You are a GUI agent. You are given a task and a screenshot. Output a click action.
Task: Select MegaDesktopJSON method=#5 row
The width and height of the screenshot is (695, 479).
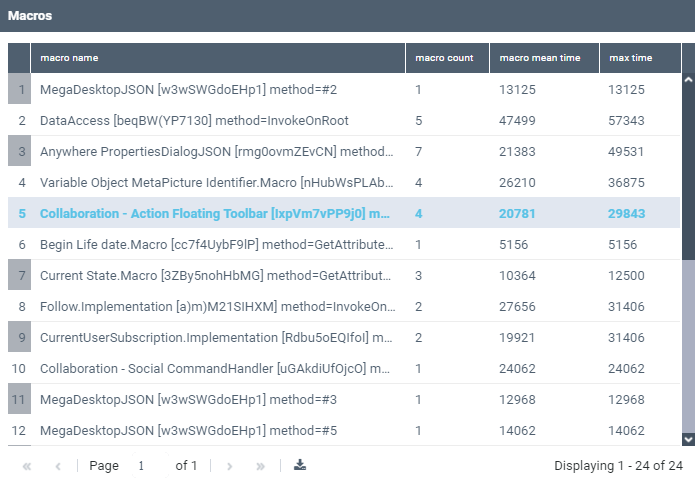pos(217,431)
